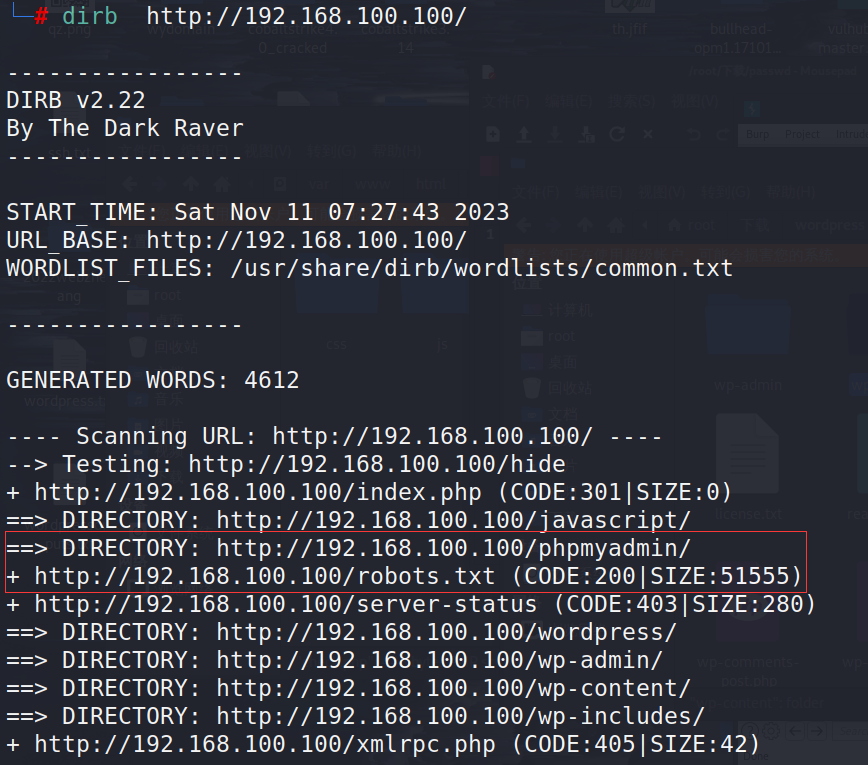Open the wordpress directory URL
Screen dimensions: 868x765
[x=446, y=632]
